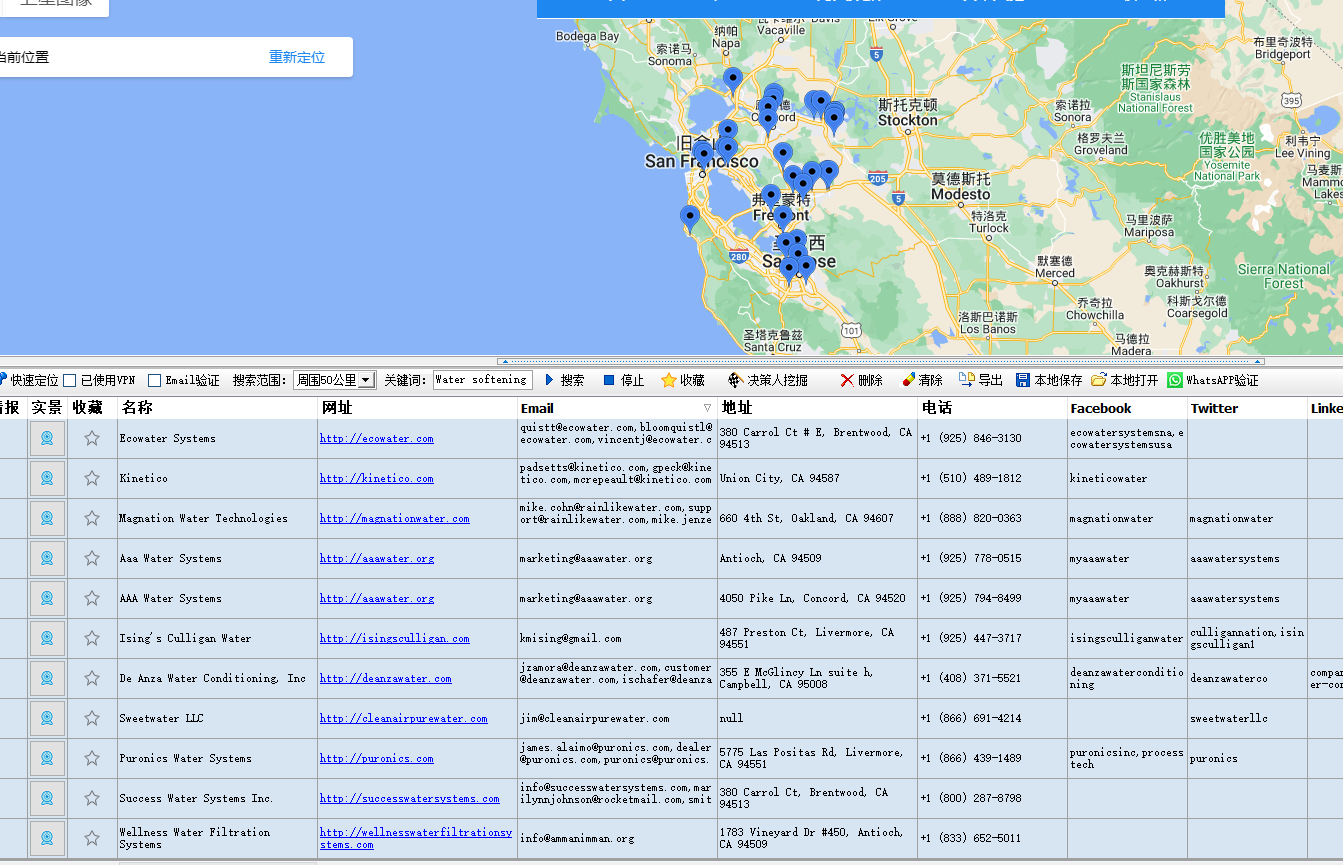This screenshot has width=1343, height=865.
Task: Star the Magnation Water Technologies row
Action: click(92, 518)
